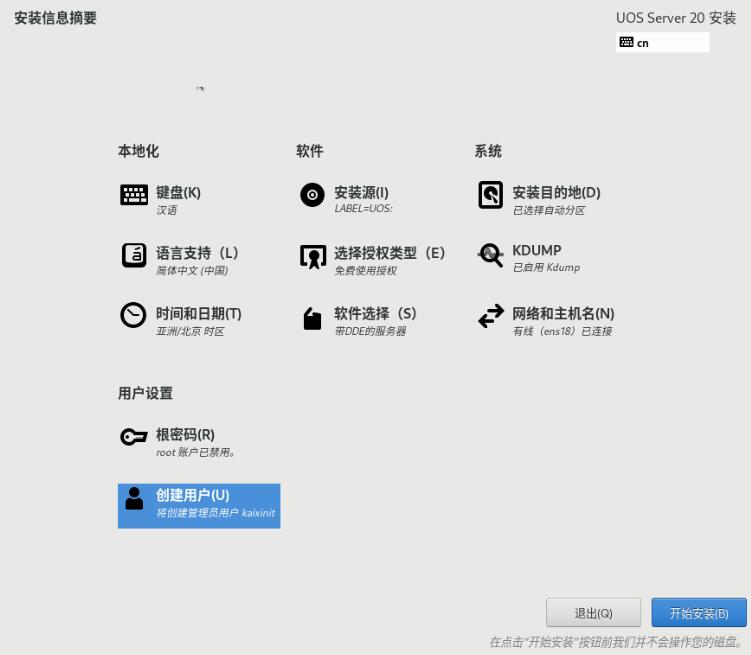
Task: Select the 根密码(R) label
Action: [185, 435]
